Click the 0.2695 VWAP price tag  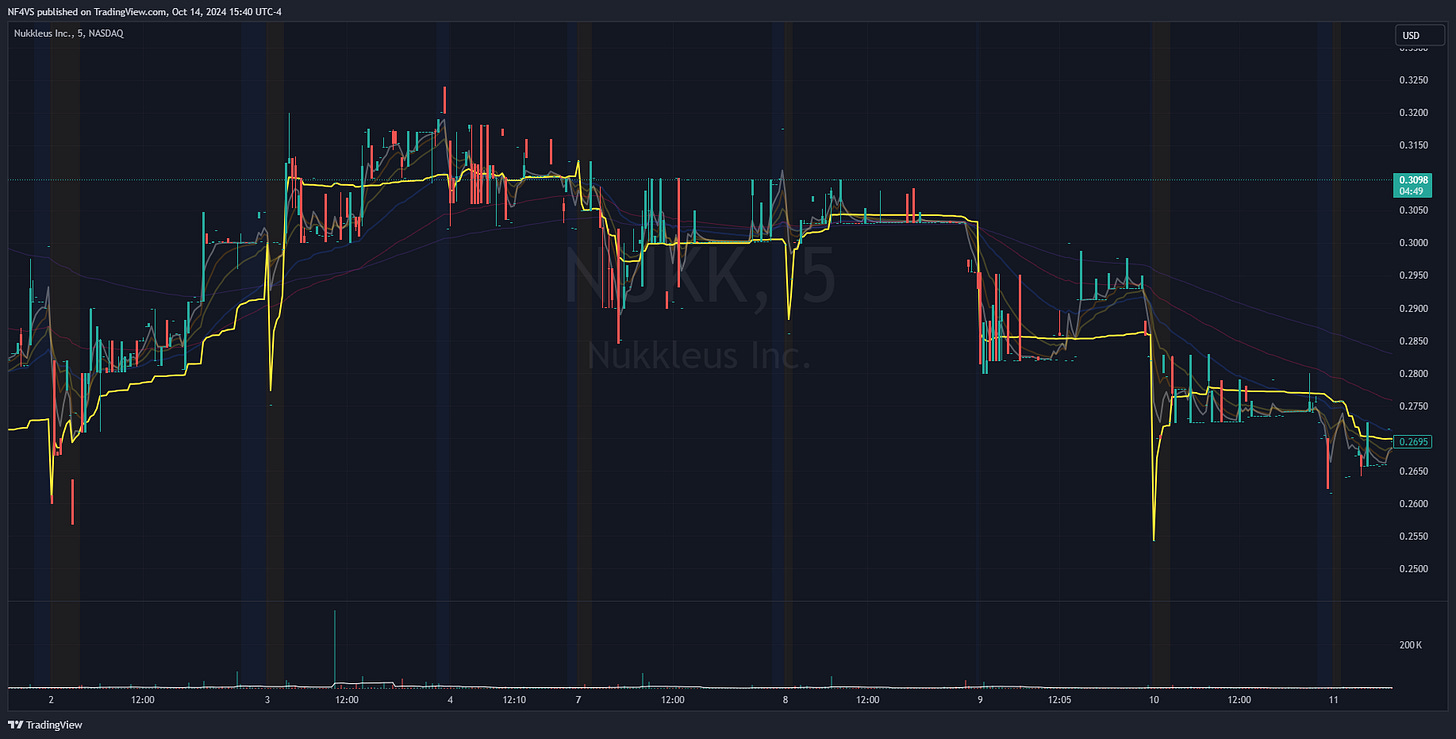[x=1414, y=441]
